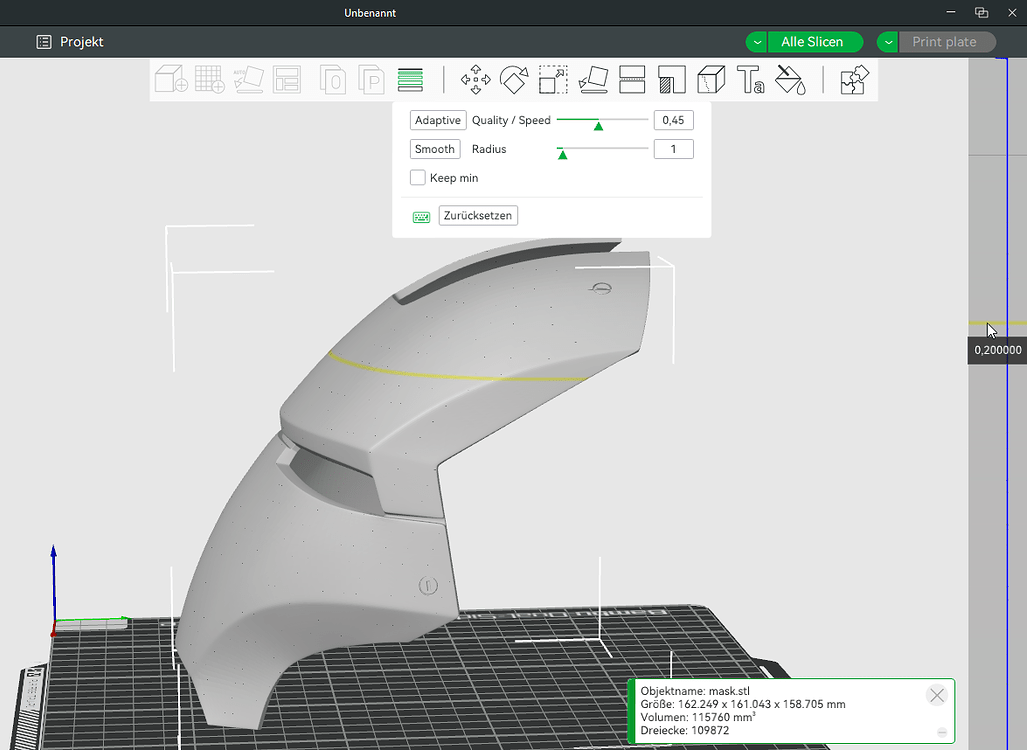Click the Objektname: mask.stl text
The height and width of the screenshot is (750, 1027).
pyautogui.click(x=695, y=691)
